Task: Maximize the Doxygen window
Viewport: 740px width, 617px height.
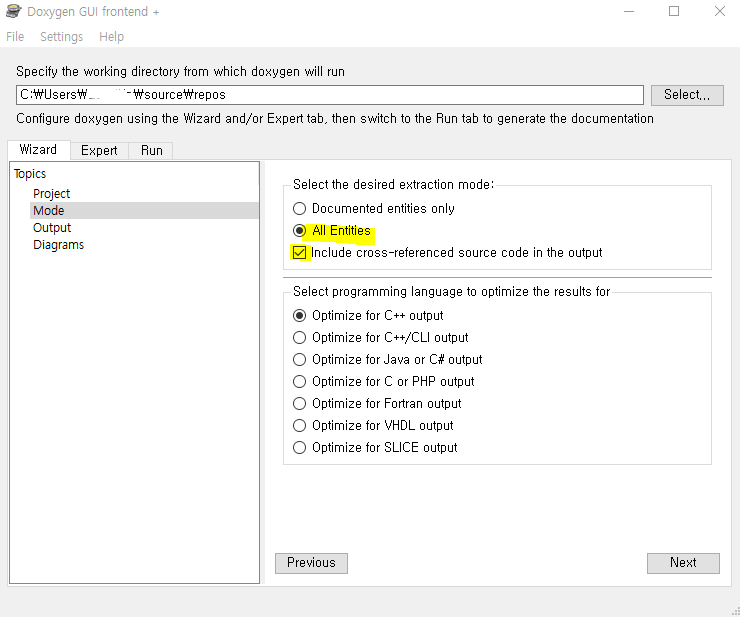Action: [x=674, y=11]
